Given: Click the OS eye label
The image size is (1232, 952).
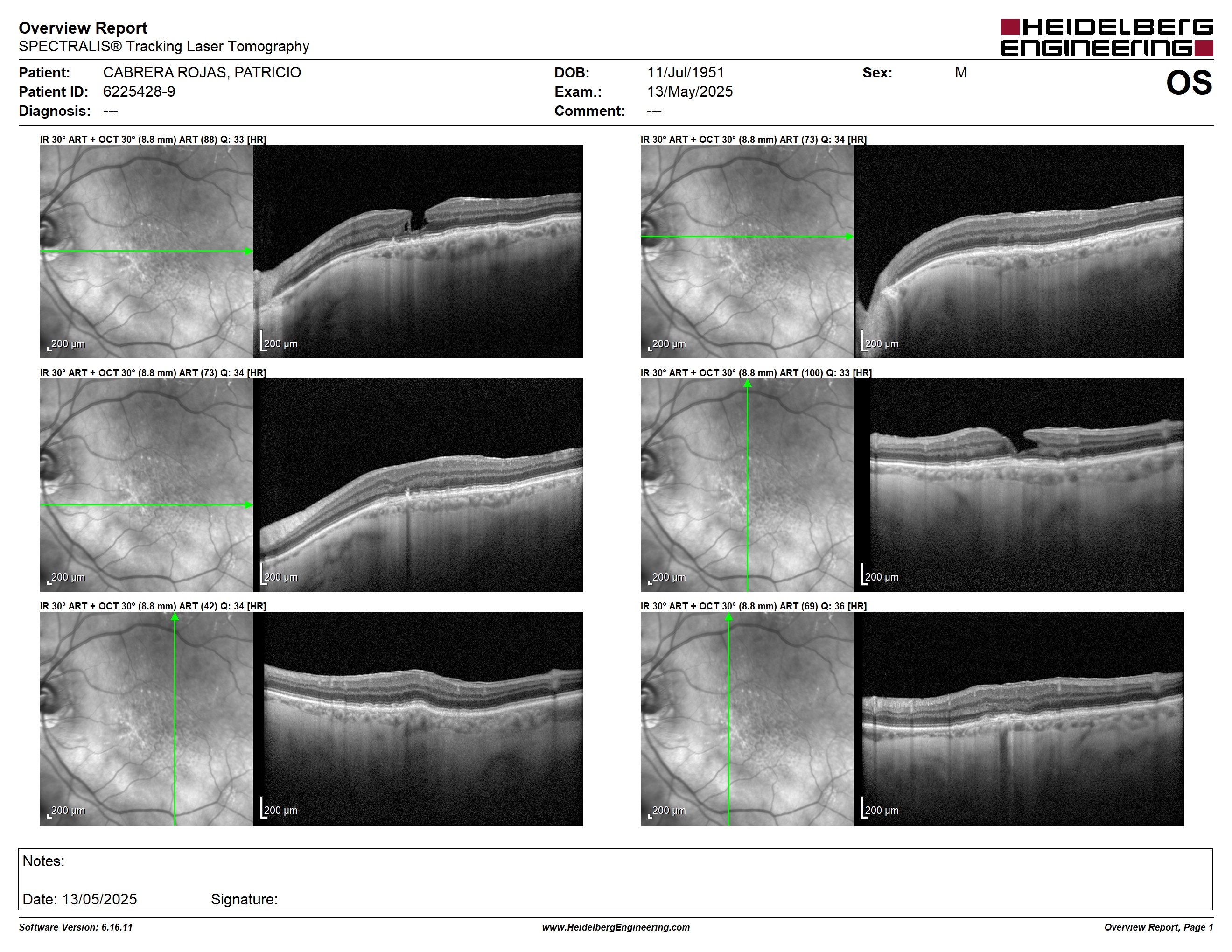Looking at the screenshot, I should pos(1189,83).
